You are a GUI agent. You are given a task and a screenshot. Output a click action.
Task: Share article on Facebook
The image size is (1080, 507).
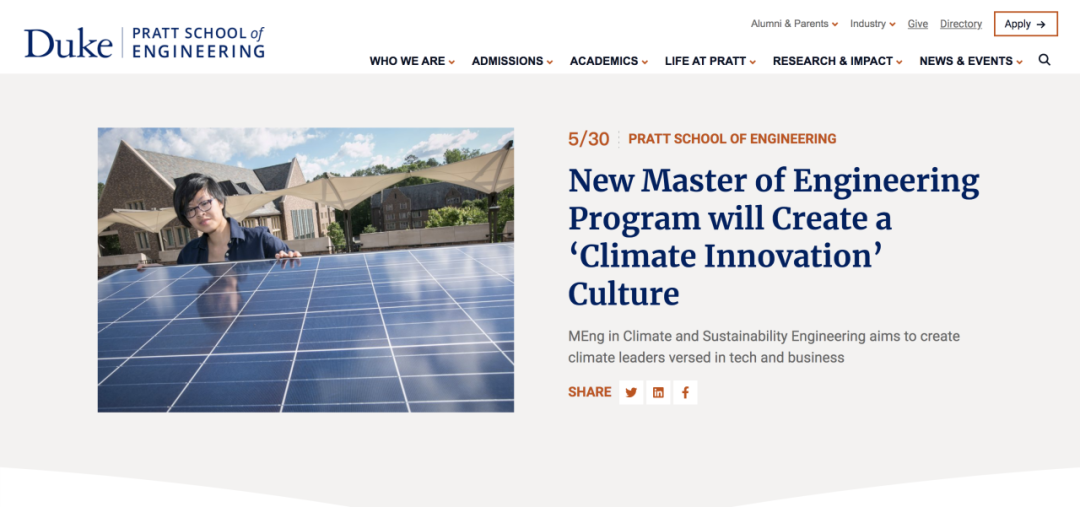pos(685,392)
